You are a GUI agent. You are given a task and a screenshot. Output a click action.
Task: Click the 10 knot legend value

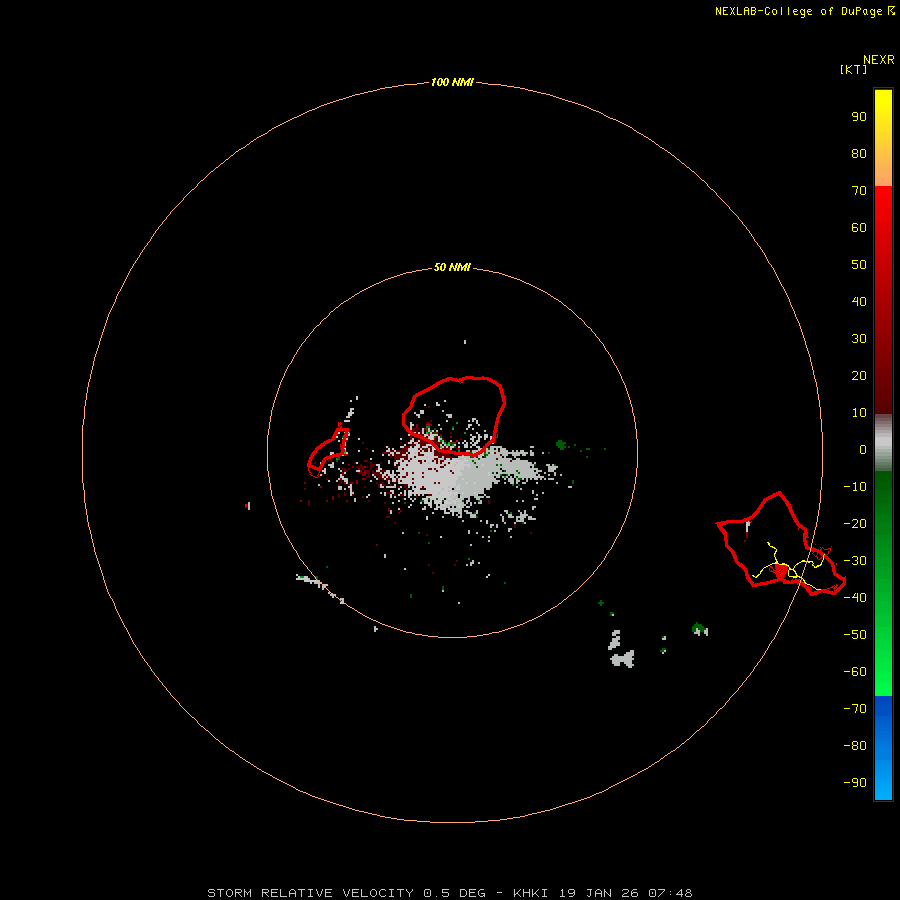tap(859, 413)
